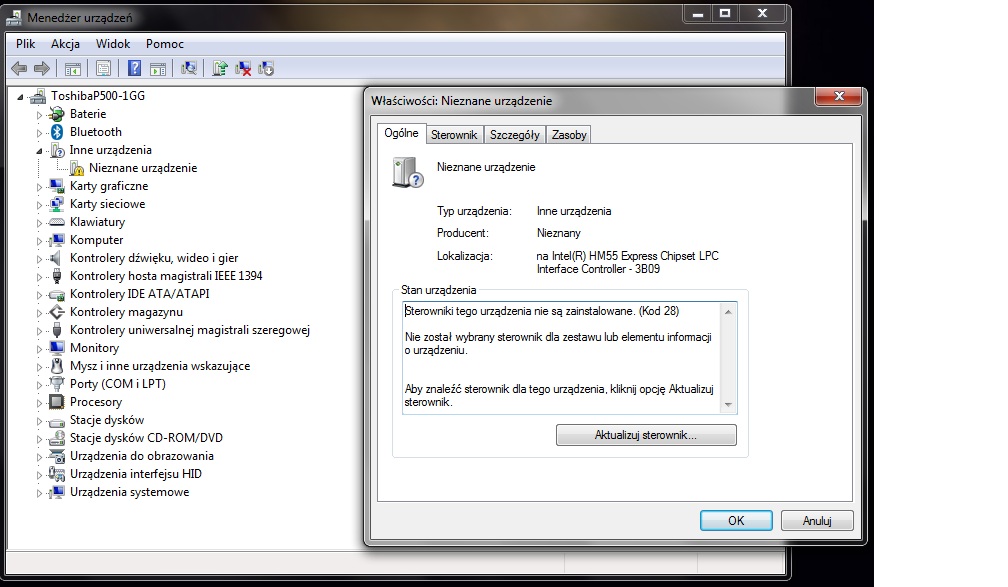Expand the Baterie tree node

tap(40, 114)
